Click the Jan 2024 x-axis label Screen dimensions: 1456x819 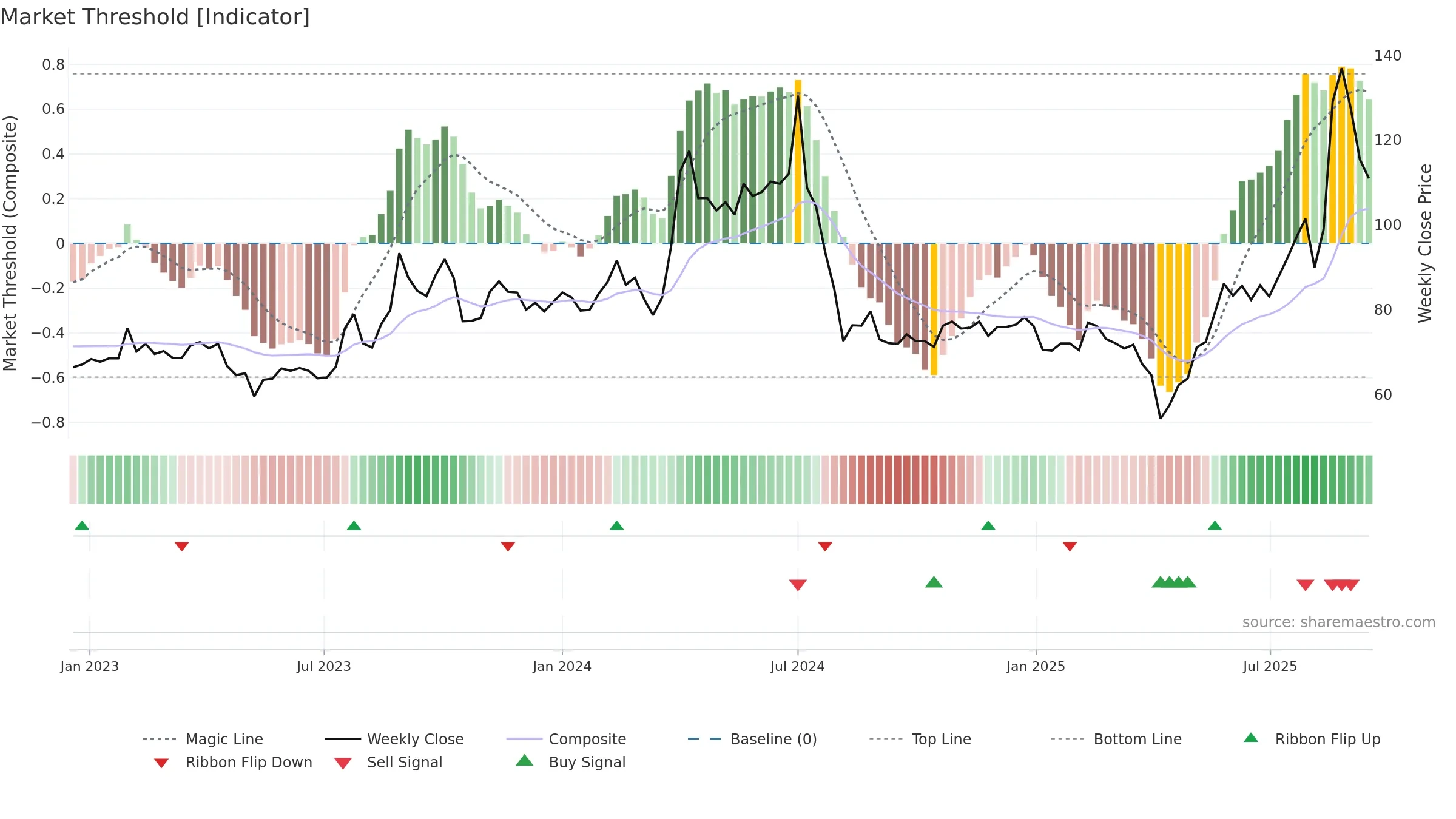coord(562,666)
